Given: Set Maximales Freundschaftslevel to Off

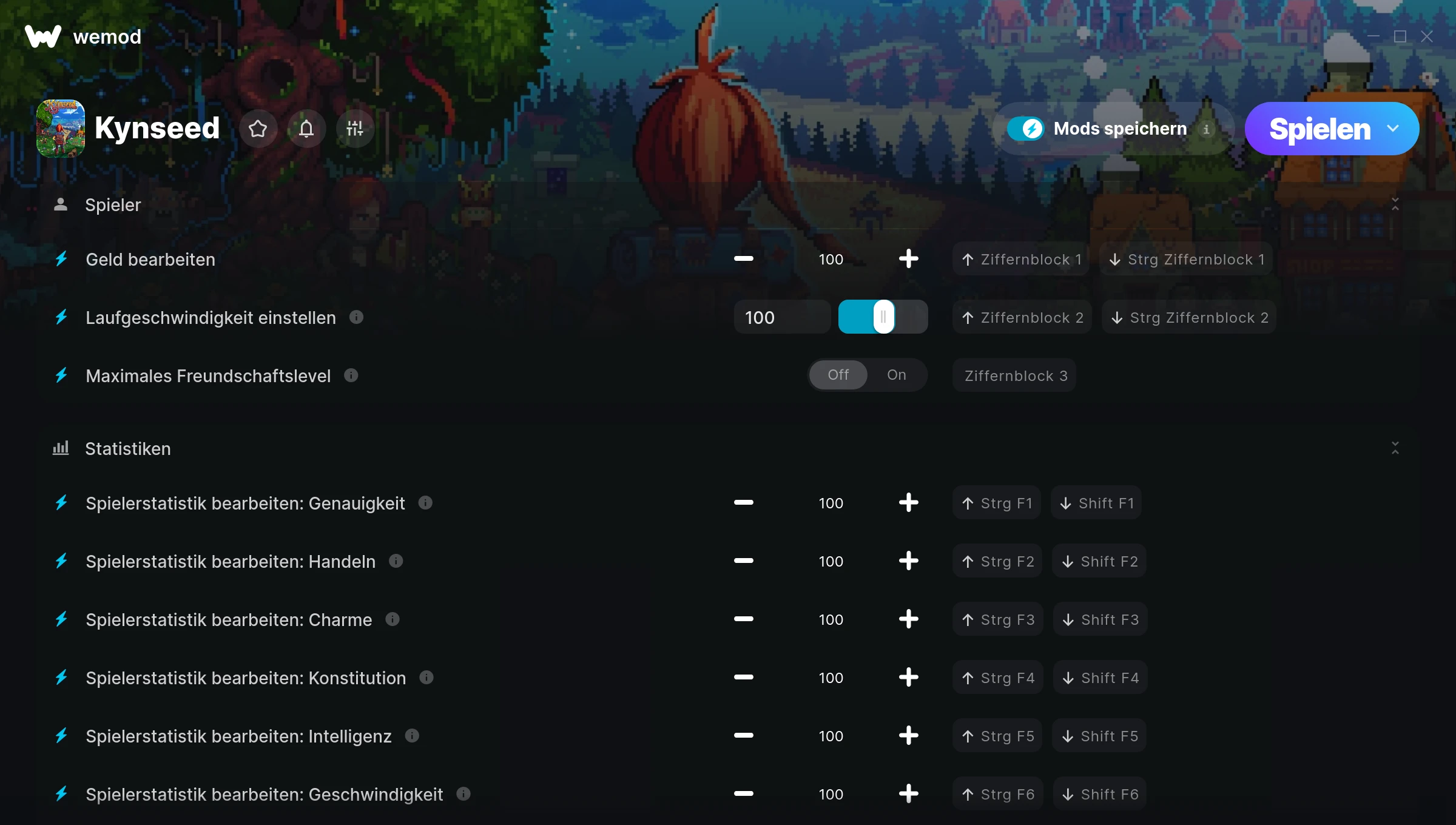Looking at the screenshot, I should [838, 375].
